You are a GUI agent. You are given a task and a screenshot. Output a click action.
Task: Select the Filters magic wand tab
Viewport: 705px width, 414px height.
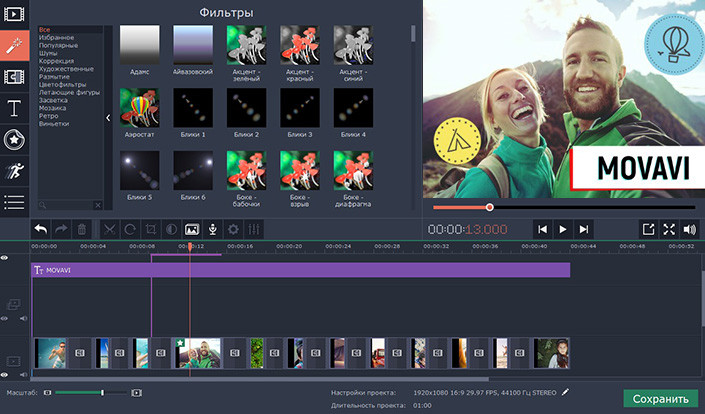click(14, 45)
